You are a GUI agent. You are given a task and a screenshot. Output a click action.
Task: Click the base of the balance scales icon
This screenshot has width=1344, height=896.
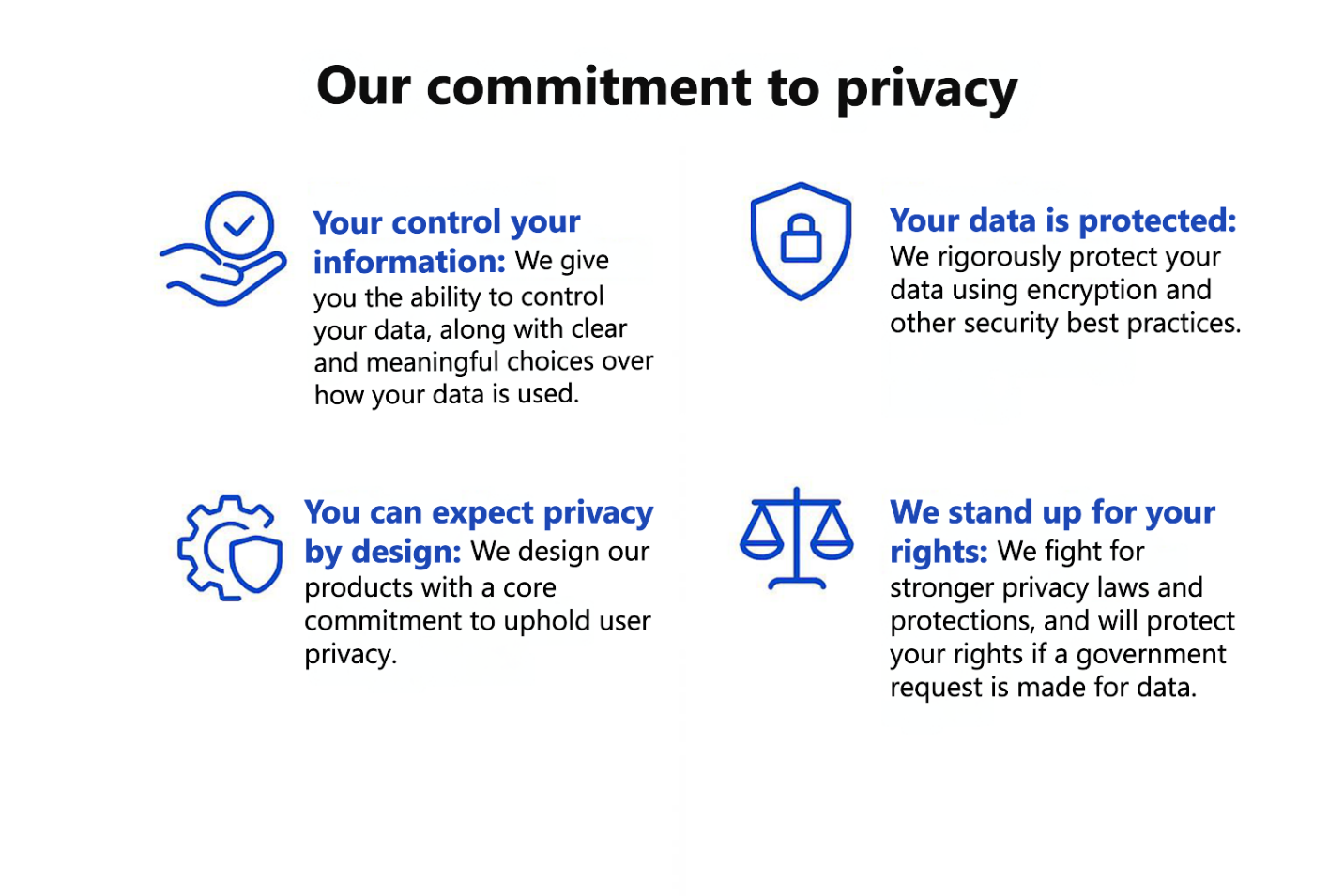[796, 584]
